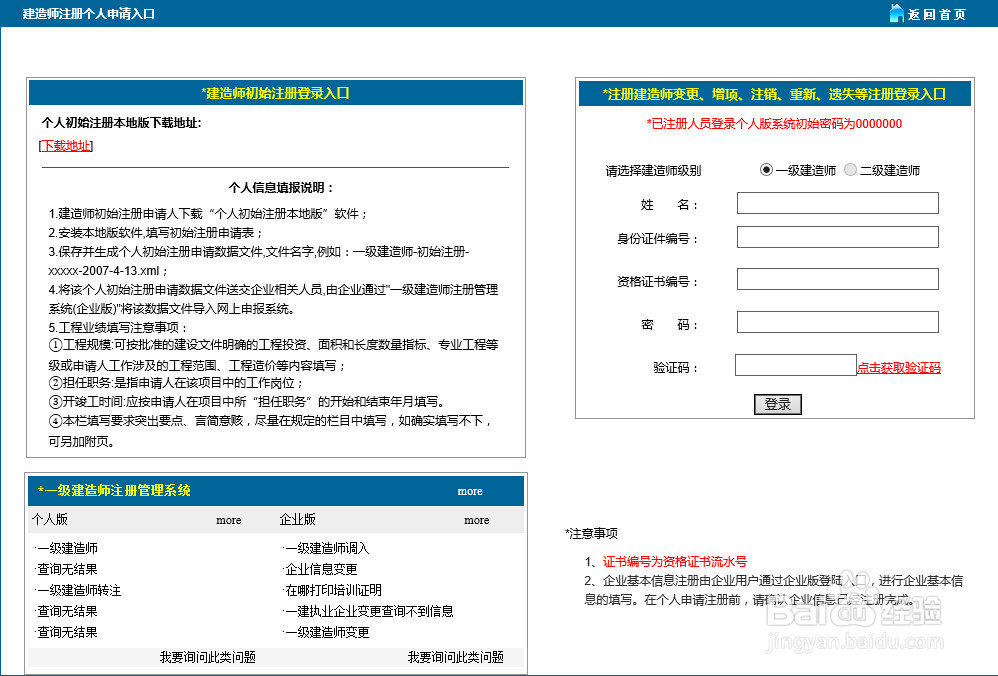
Task: Open the 个人版 section heading
Action: pyautogui.click(x=50, y=519)
